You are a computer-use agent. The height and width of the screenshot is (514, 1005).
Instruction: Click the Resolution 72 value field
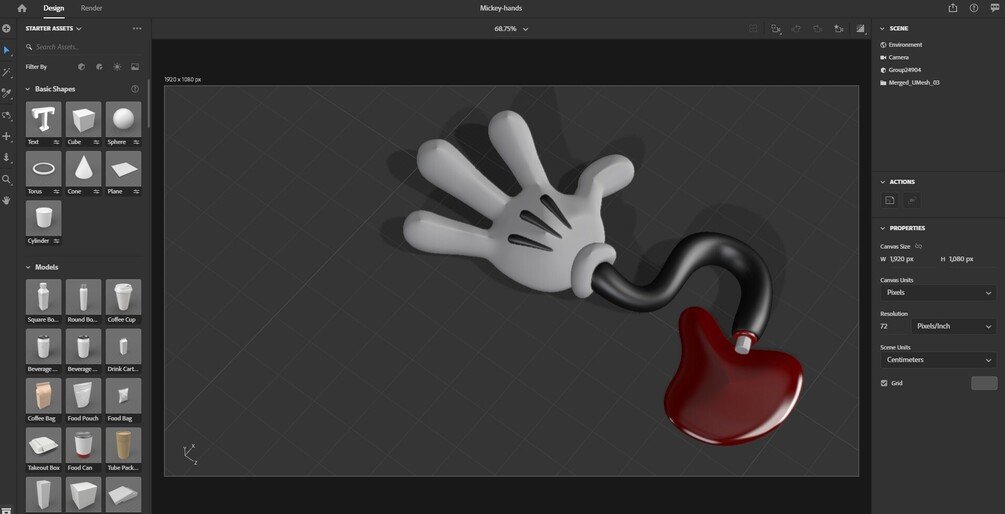coord(894,326)
